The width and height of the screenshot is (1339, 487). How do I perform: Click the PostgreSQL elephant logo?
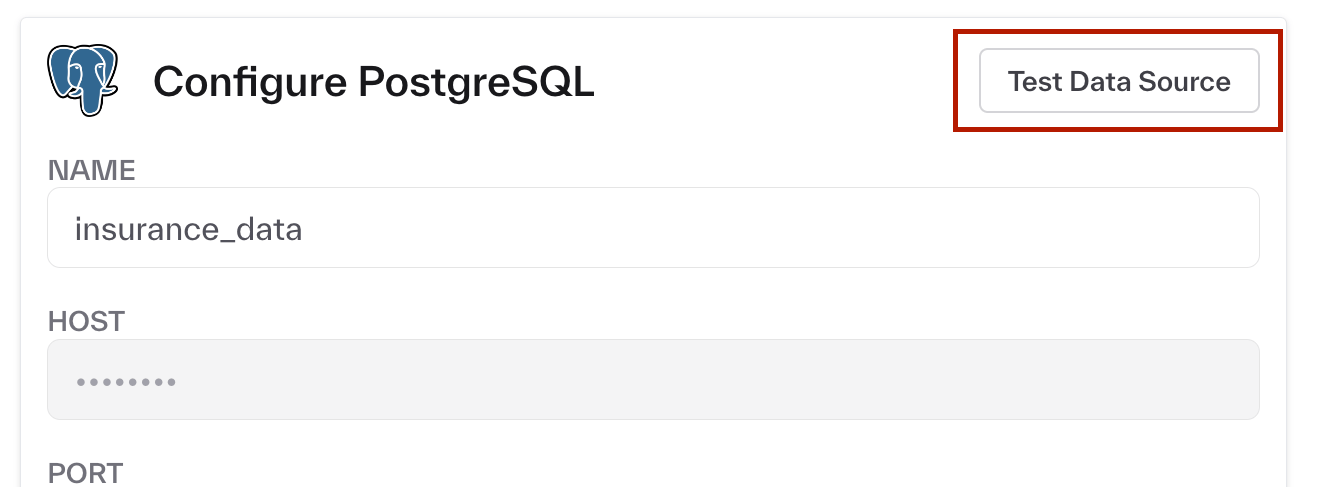click(x=81, y=81)
